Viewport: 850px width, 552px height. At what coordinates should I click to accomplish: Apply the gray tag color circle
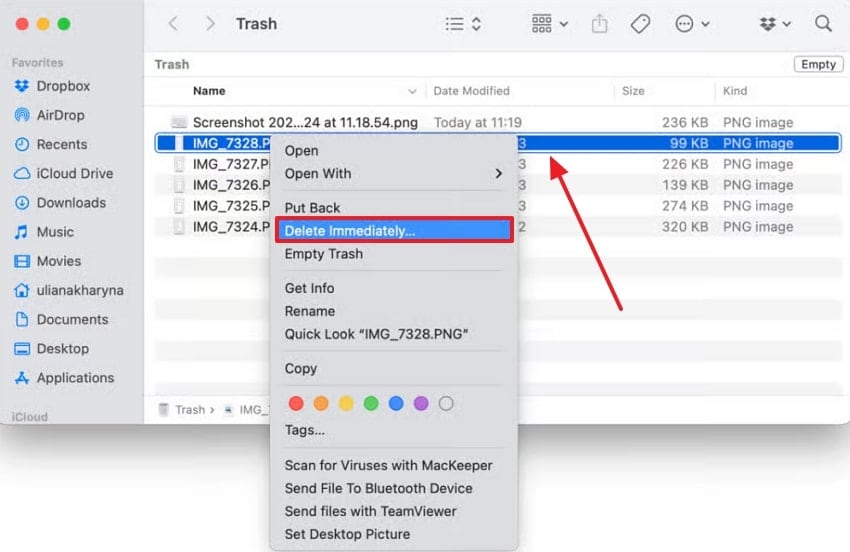point(446,403)
